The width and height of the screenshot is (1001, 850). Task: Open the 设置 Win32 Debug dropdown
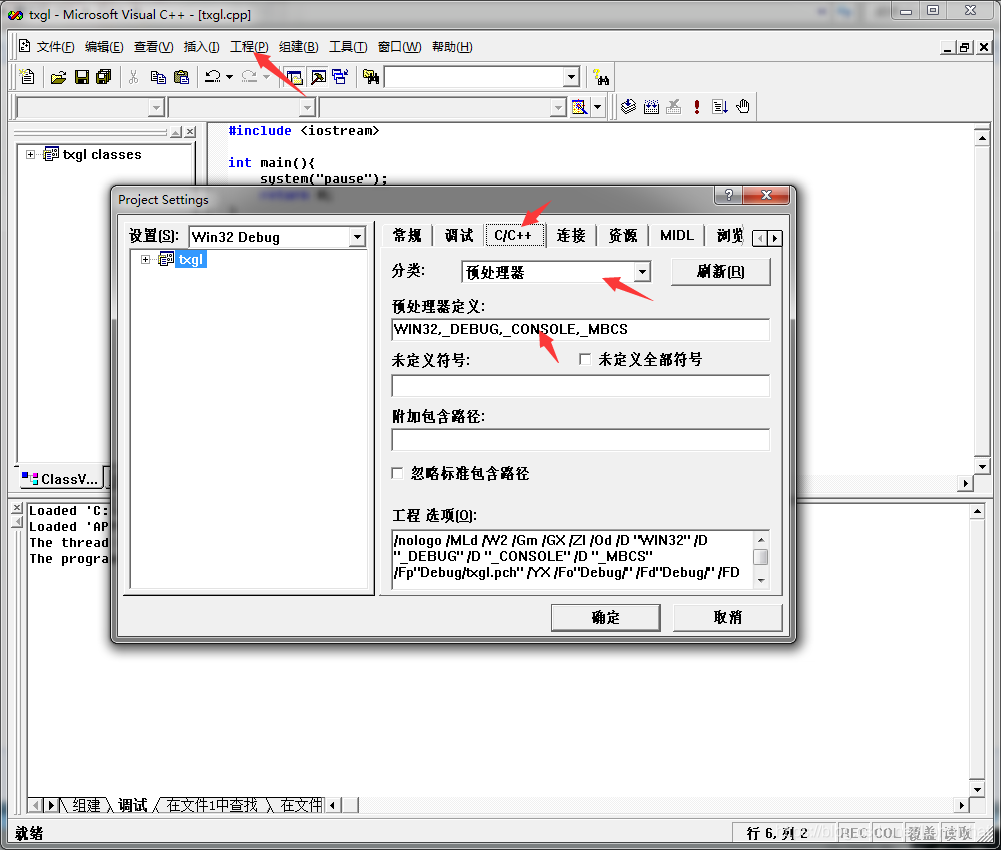[x=357, y=237]
